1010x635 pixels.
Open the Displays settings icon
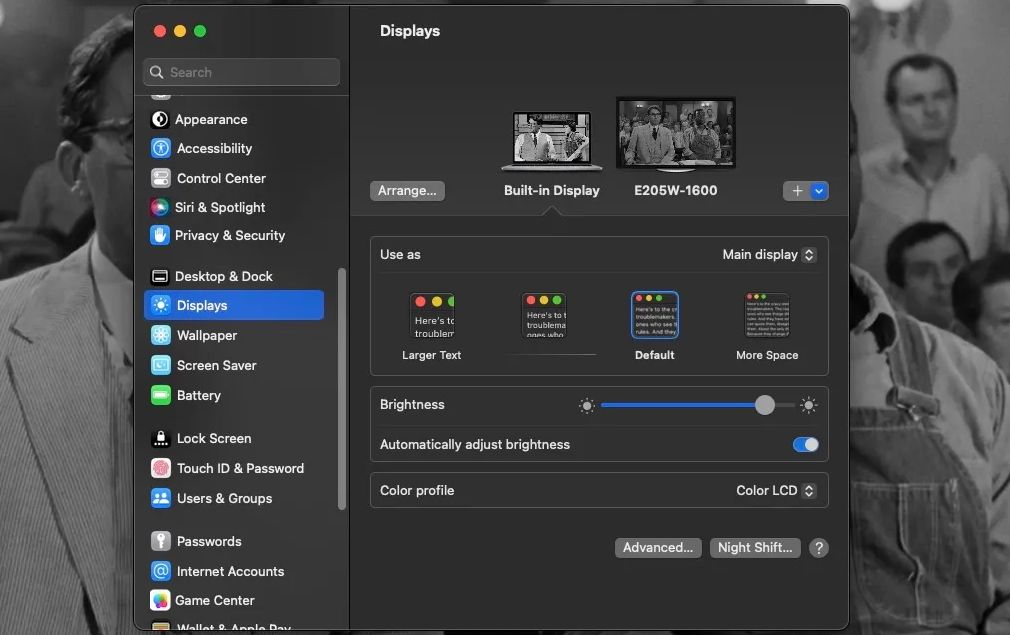161,305
